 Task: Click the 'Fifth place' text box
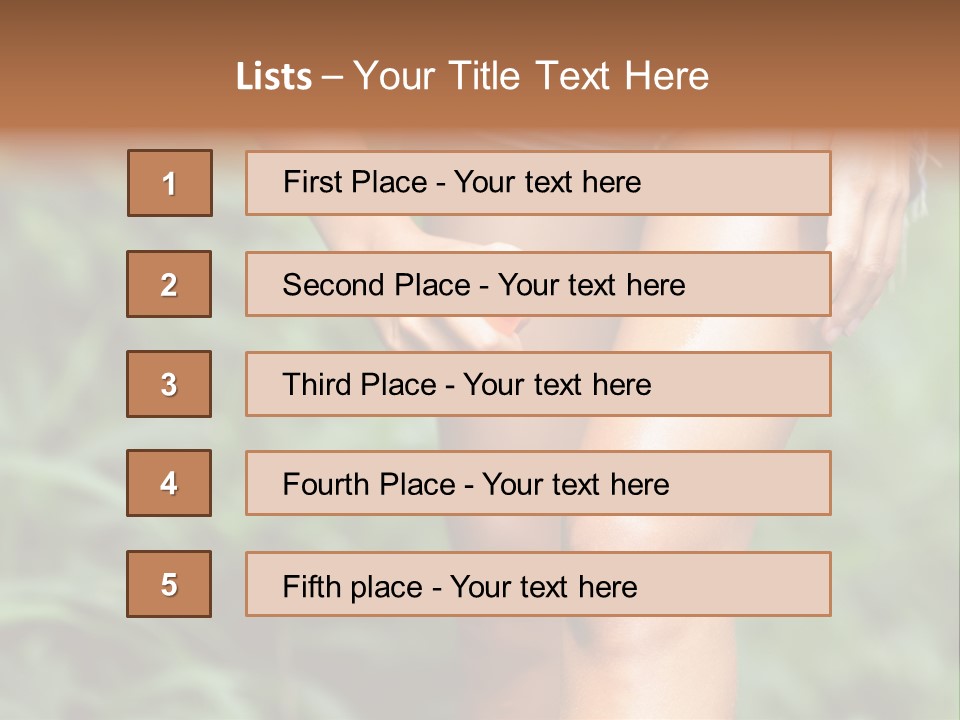point(538,584)
